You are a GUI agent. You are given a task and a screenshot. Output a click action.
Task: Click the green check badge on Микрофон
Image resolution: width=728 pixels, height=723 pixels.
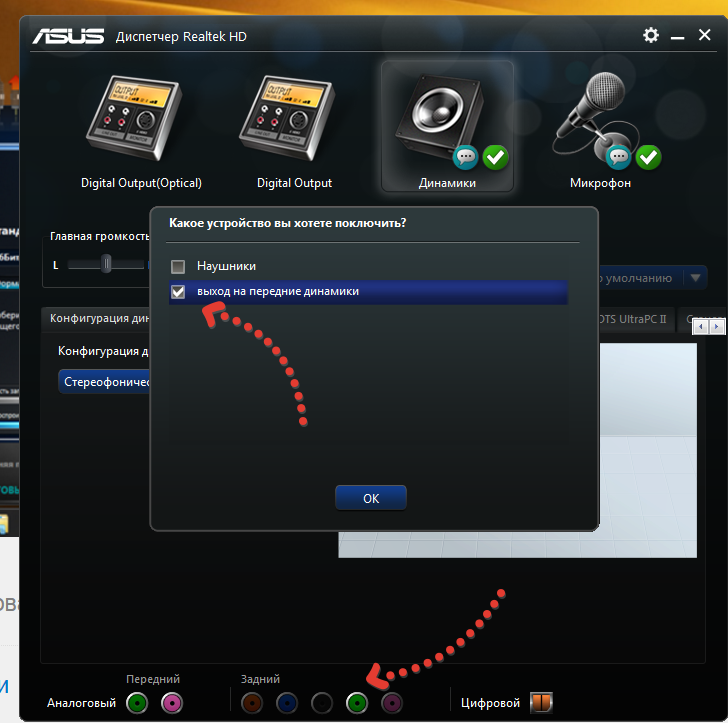tap(648, 158)
